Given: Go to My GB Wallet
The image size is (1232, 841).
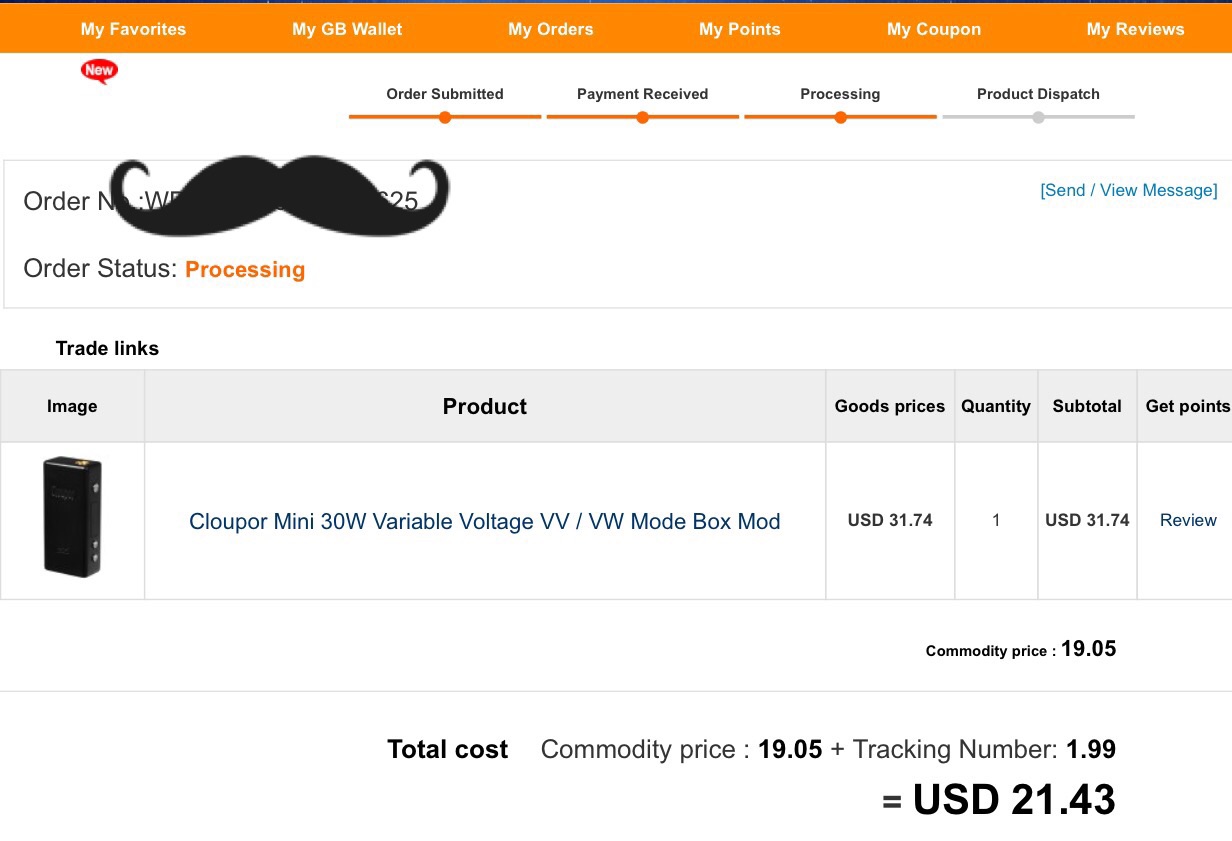Looking at the screenshot, I should coord(347,29).
